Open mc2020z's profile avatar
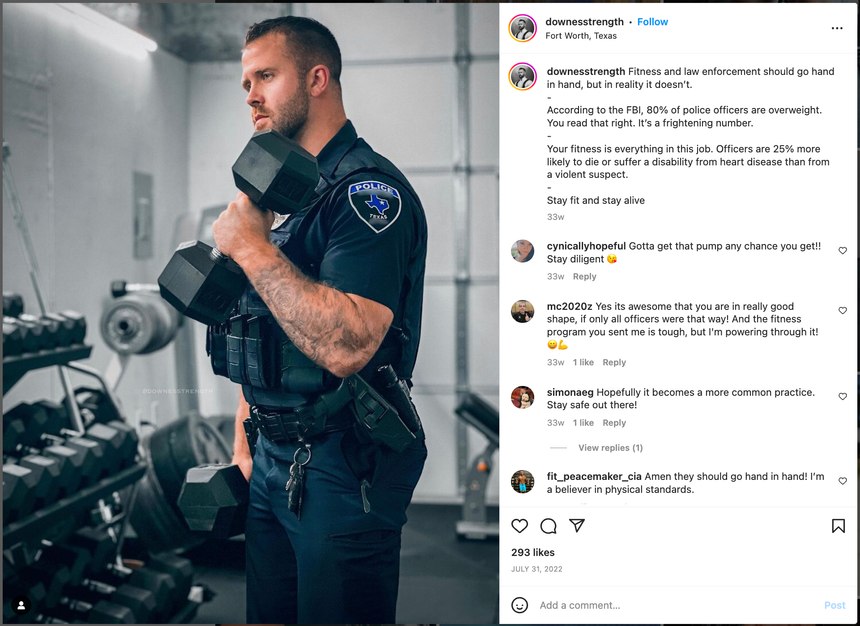860x626 pixels. coord(522,311)
